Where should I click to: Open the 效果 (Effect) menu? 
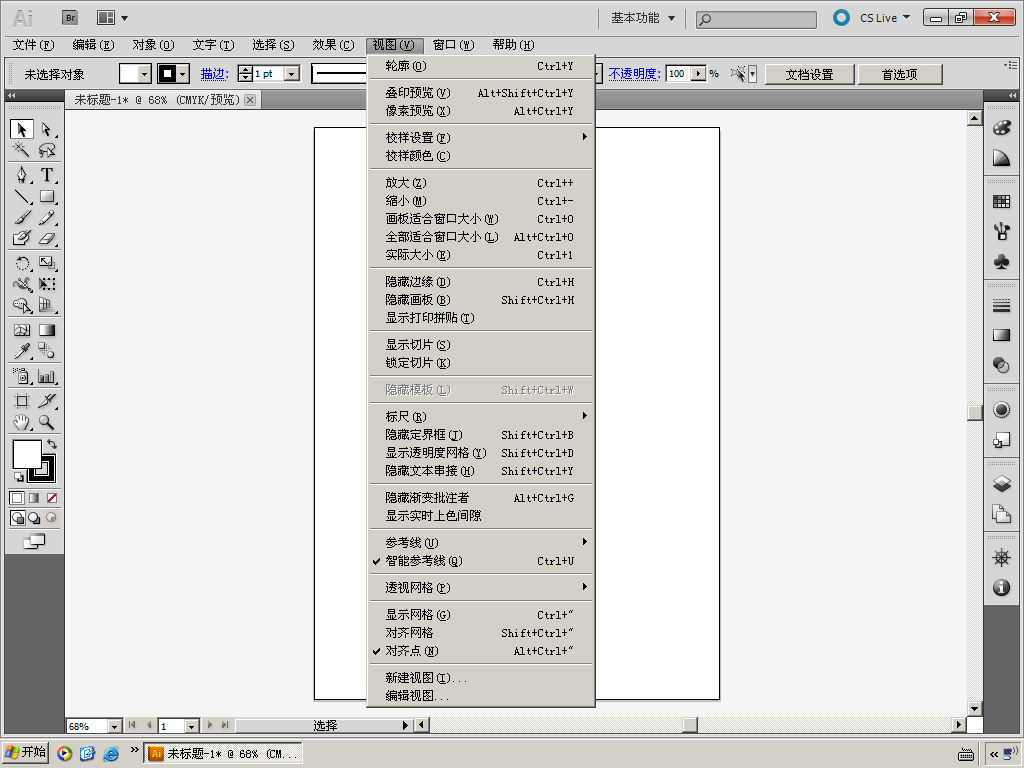click(x=333, y=44)
